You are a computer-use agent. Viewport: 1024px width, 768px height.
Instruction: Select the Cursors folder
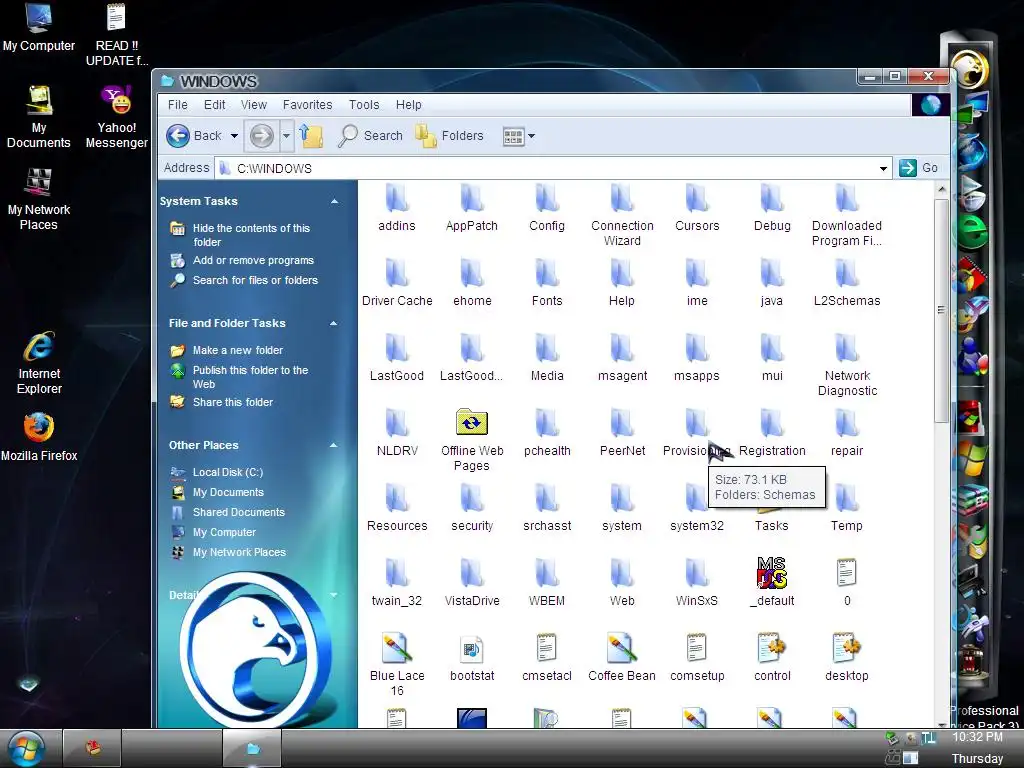coord(697,208)
